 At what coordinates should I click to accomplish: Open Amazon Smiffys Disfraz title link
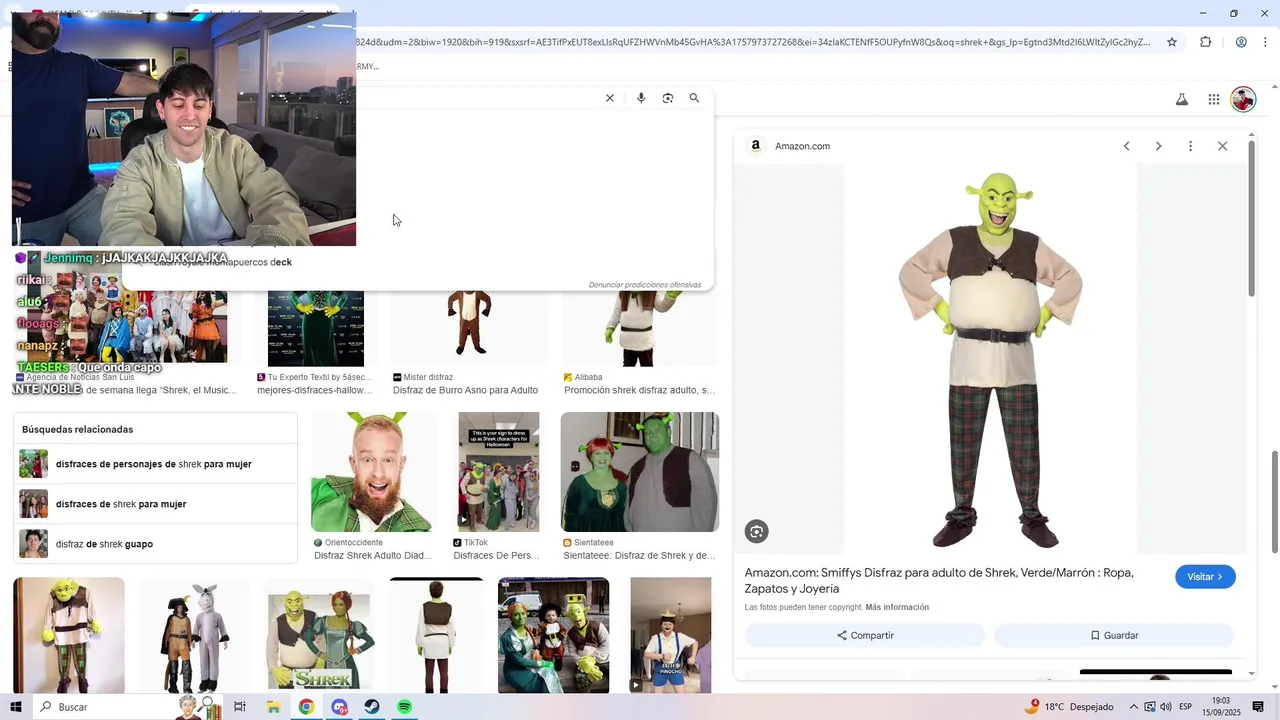939,581
